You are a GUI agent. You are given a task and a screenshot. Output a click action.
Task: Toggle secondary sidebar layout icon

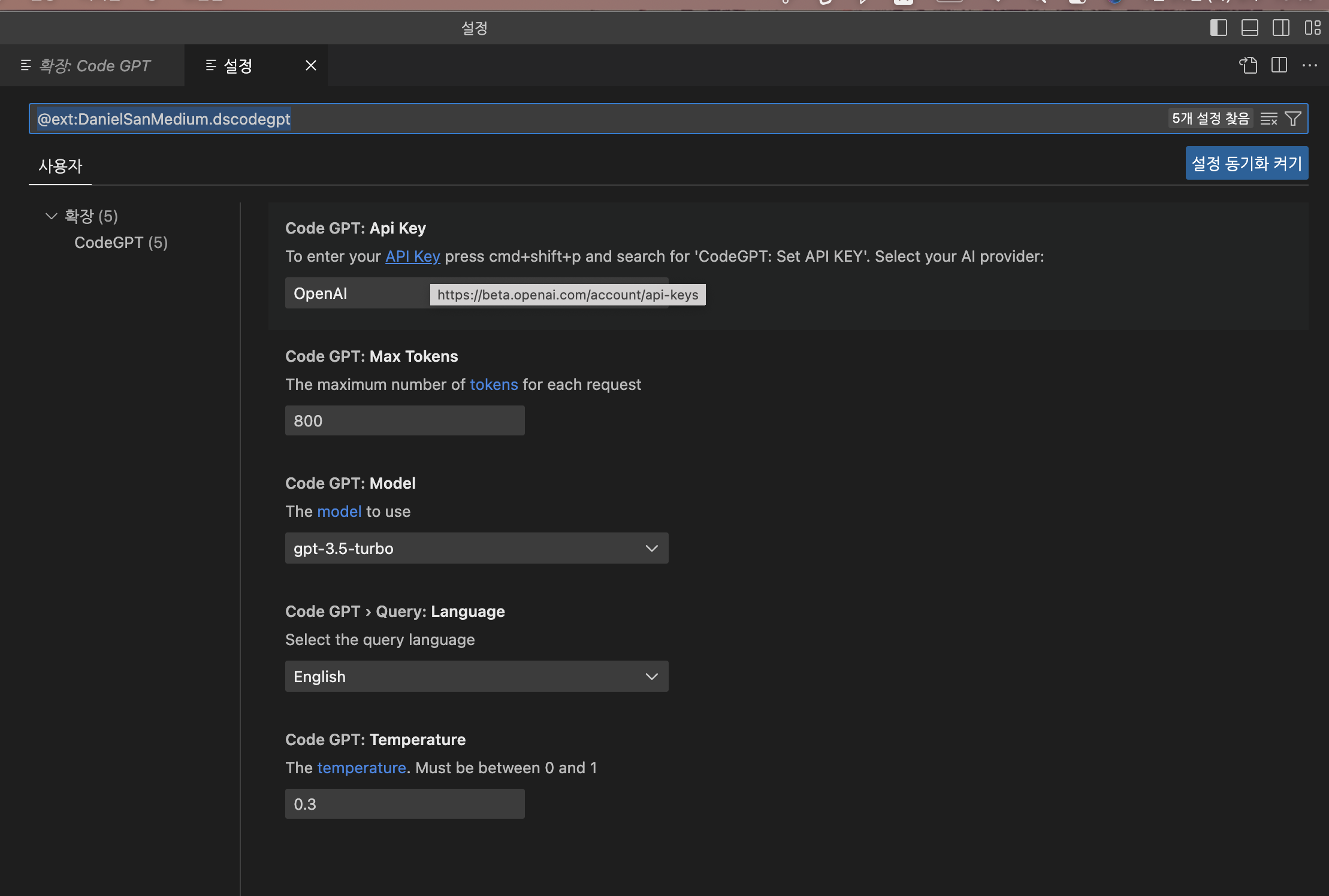[1280, 28]
